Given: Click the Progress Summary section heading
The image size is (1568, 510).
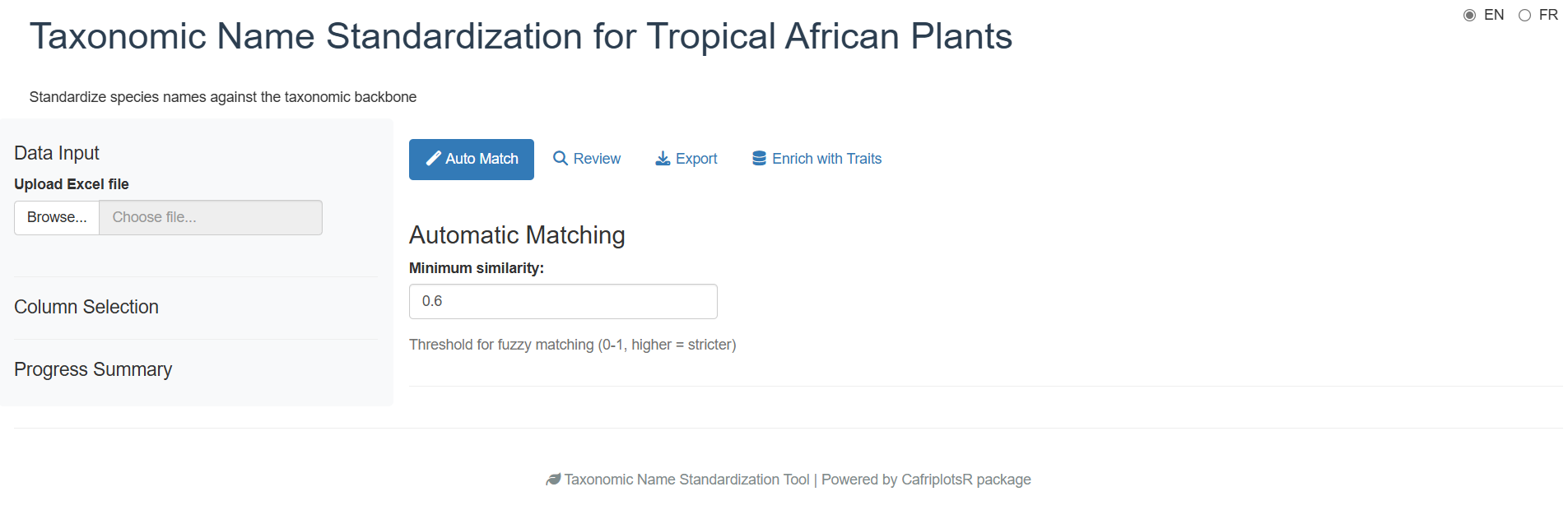Looking at the screenshot, I should pyautogui.click(x=93, y=369).
